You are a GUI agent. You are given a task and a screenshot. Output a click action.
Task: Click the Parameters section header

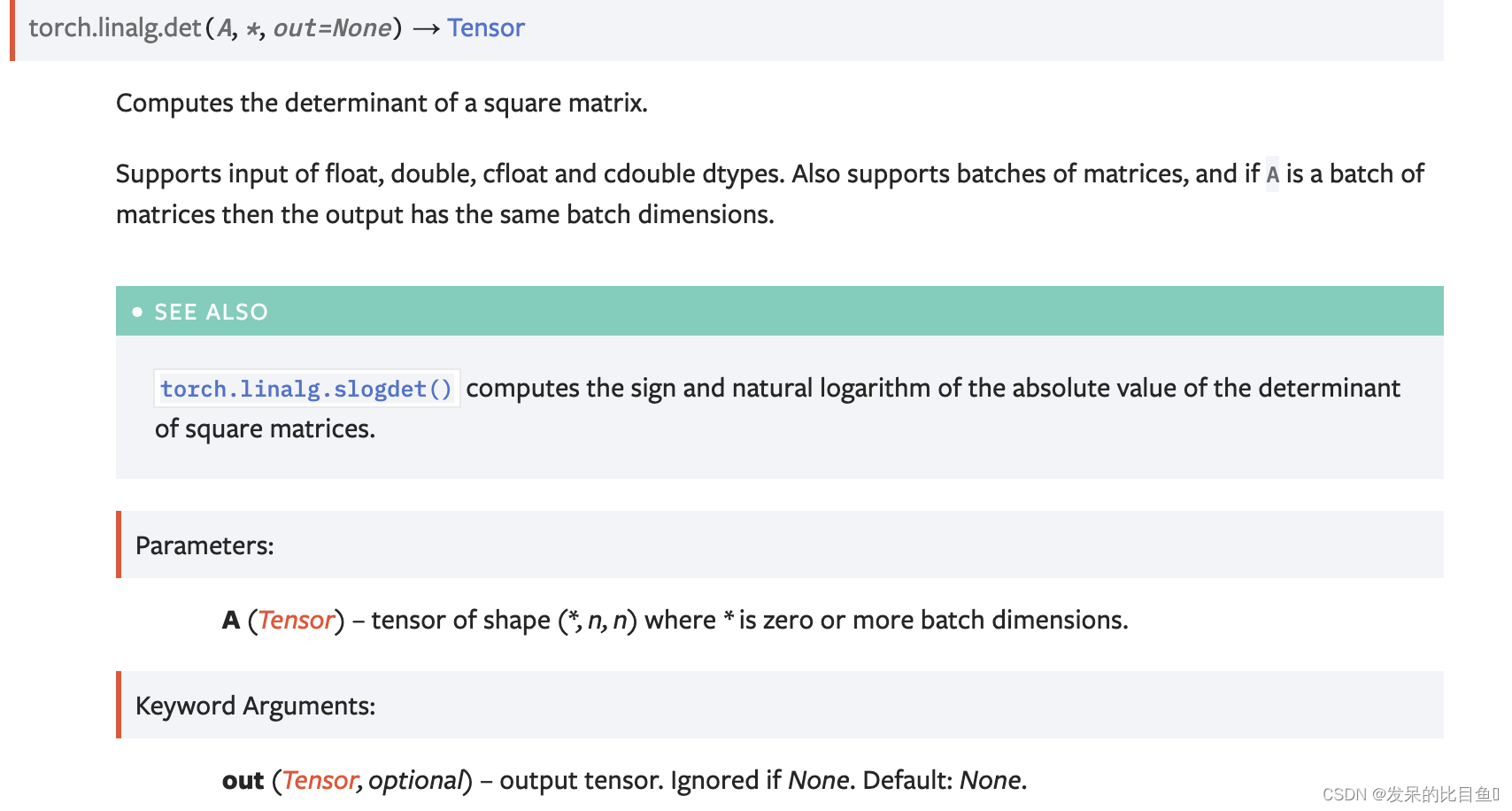(x=204, y=545)
